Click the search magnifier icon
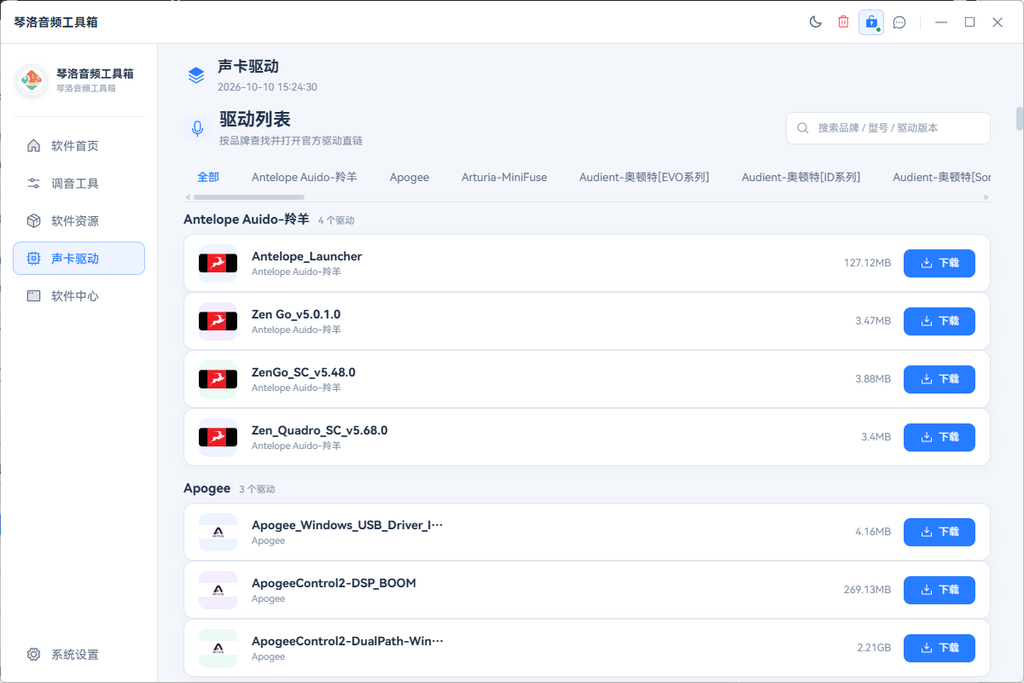The width and height of the screenshot is (1024, 683). [803, 128]
